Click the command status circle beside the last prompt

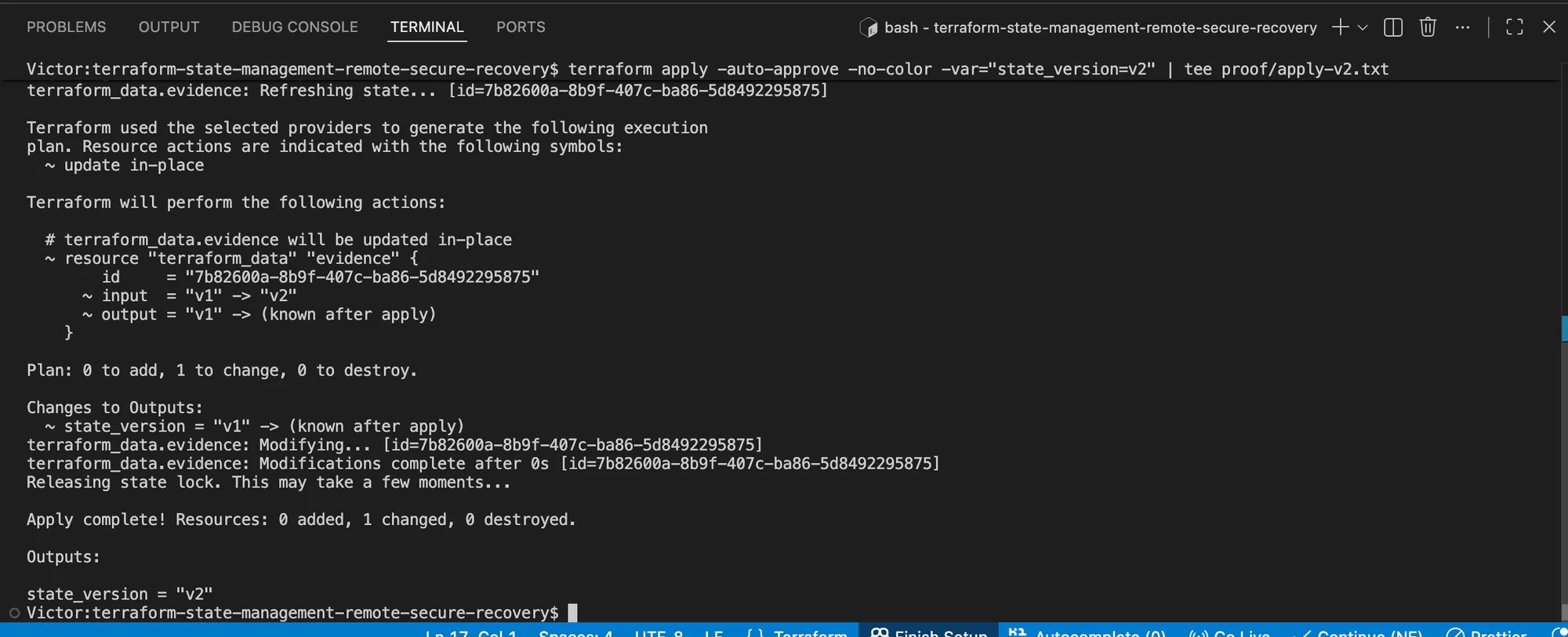(x=14, y=613)
